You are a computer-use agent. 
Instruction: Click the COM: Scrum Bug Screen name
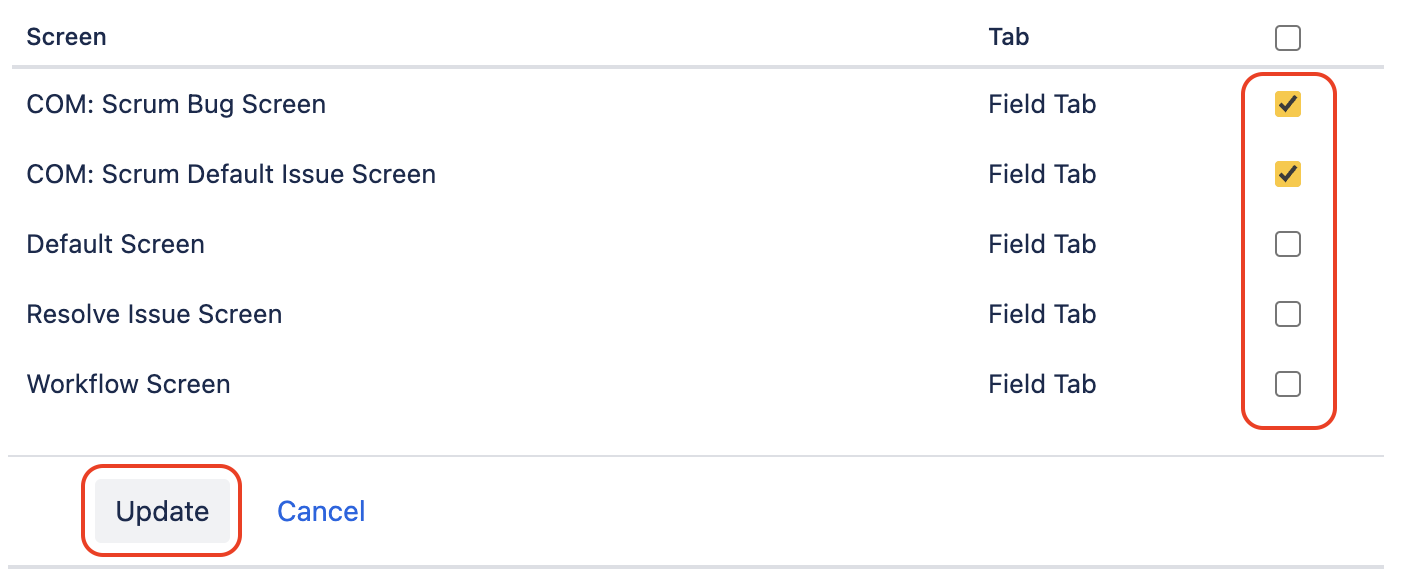pyautogui.click(x=176, y=104)
